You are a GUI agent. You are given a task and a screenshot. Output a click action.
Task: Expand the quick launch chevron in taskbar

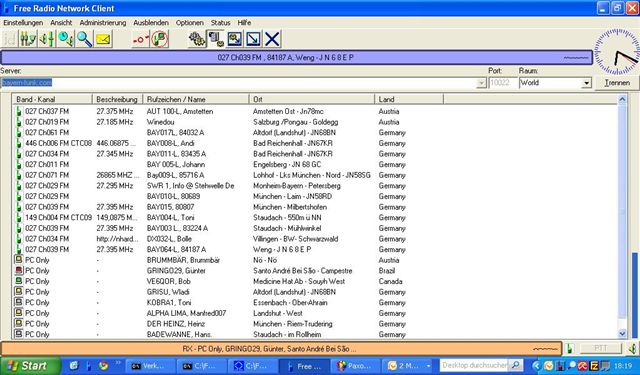118,362
